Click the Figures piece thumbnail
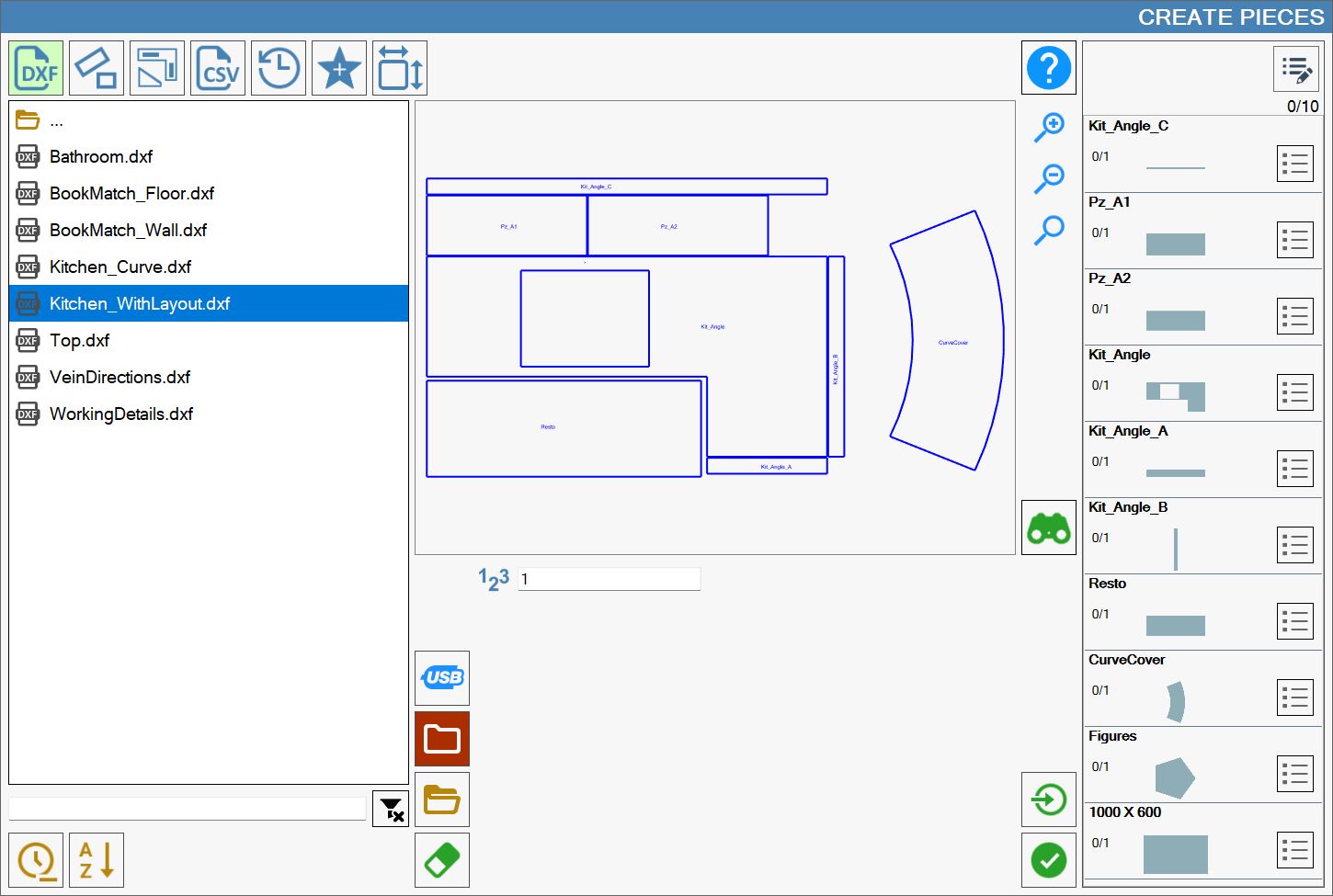 [1175, 777]
